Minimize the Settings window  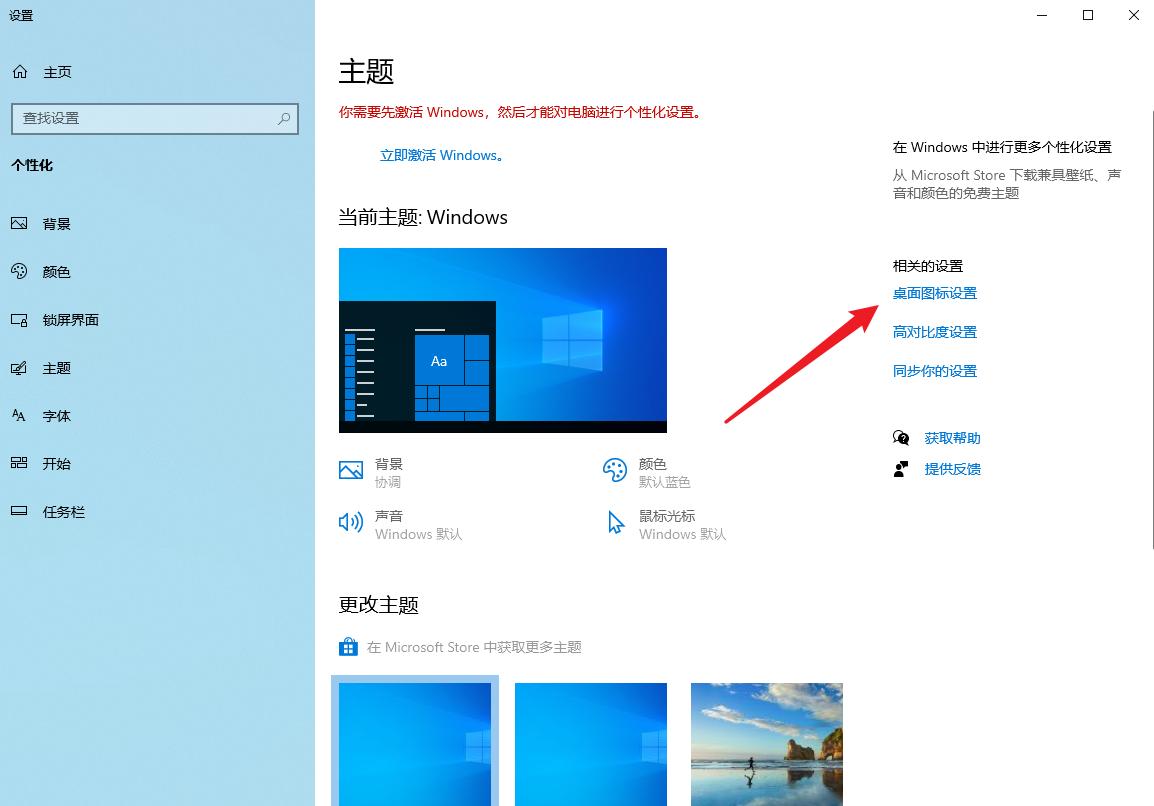pos(1042,15)
